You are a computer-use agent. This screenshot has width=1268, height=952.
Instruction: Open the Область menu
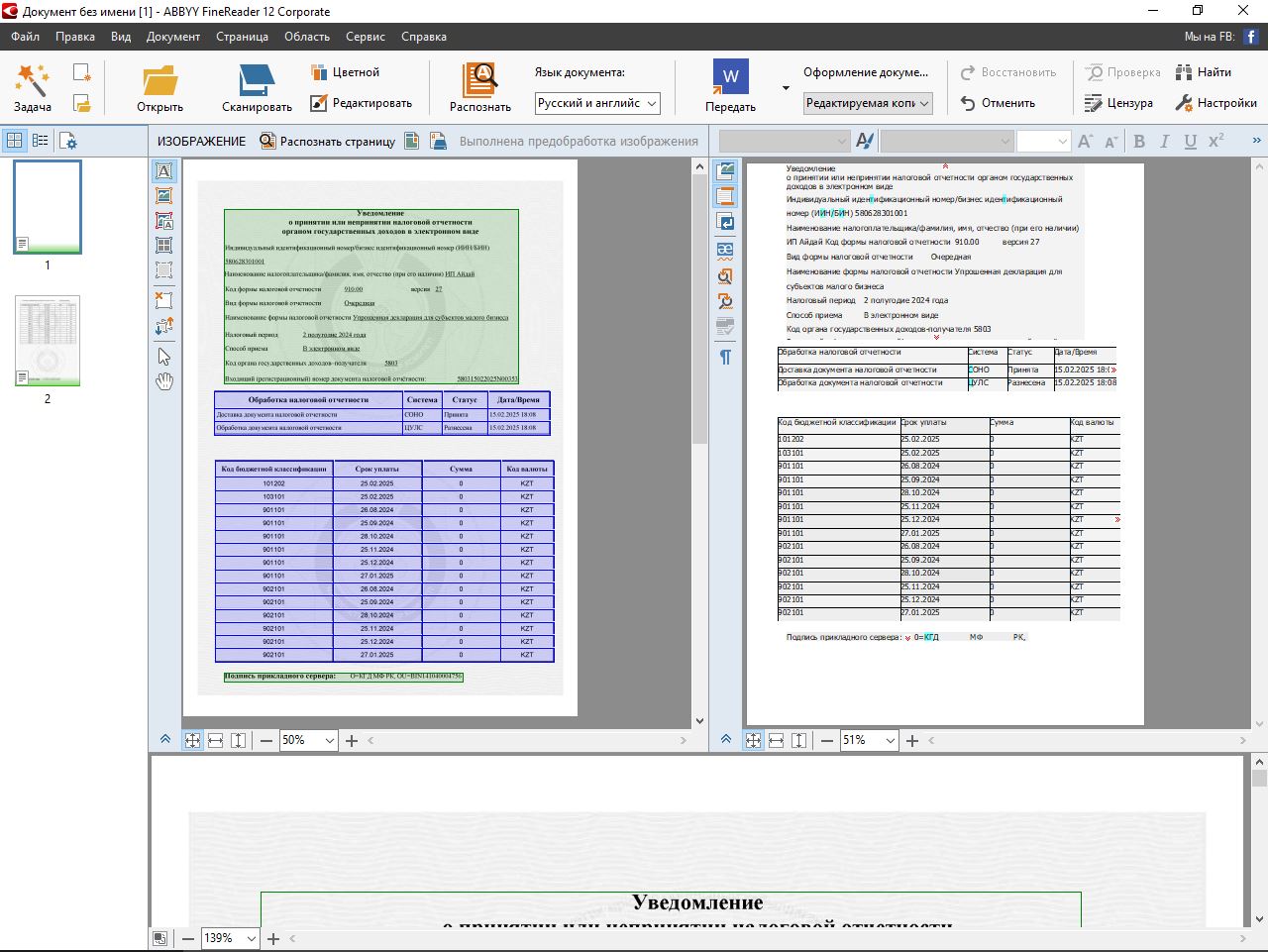(x=307, y=37)
